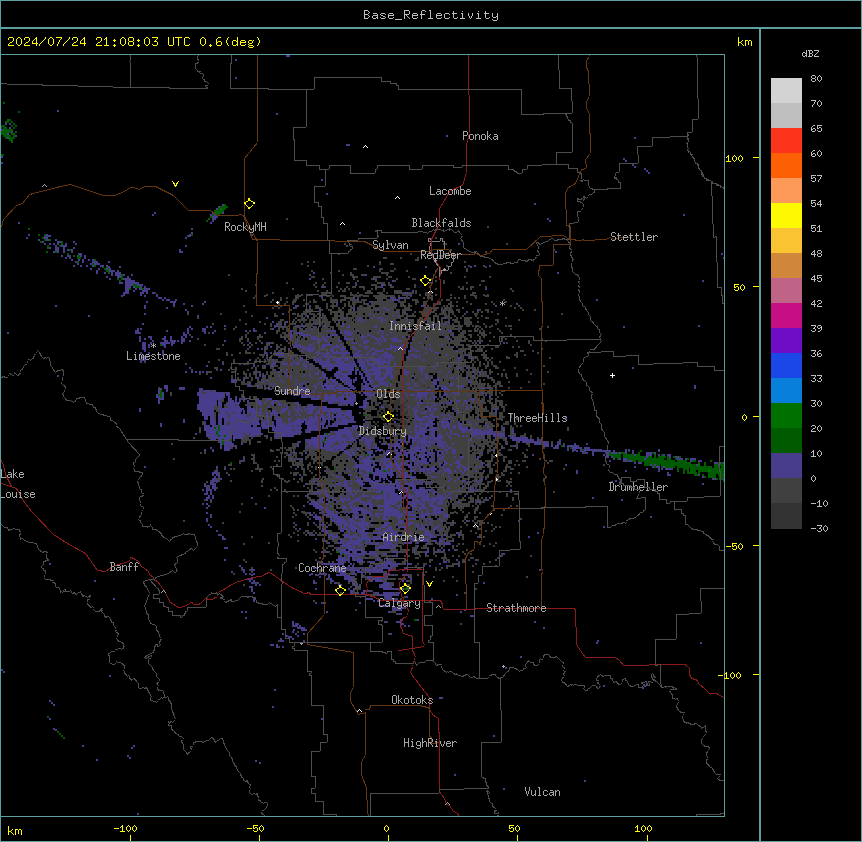Click the 2024/07/24 21:08:03 UTC timestamp
The width and height of the screenshot is (862, 842).
pyautogui.click(x=134, y=42)
